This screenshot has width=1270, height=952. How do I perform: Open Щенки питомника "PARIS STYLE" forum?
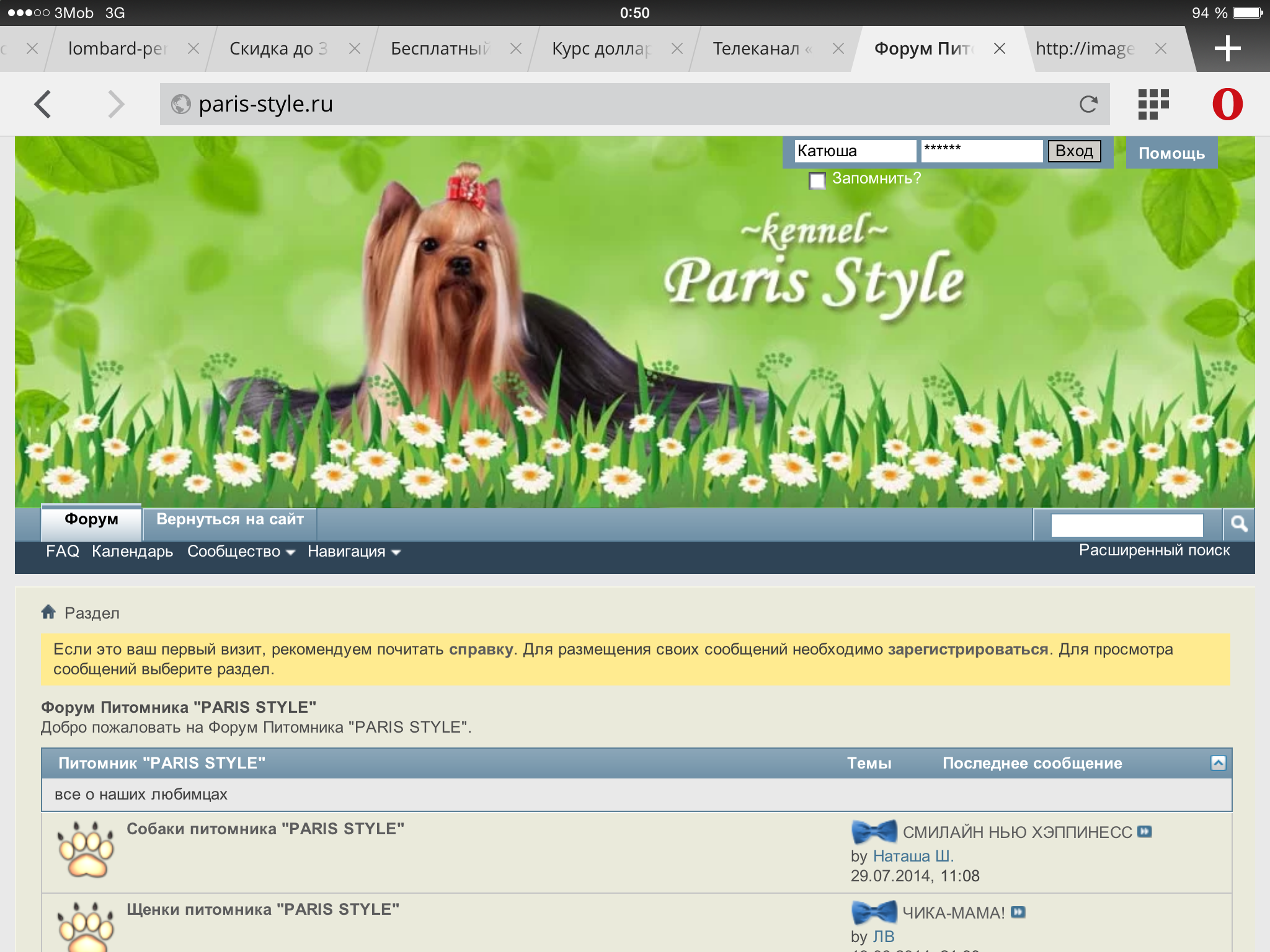[263, 909]
